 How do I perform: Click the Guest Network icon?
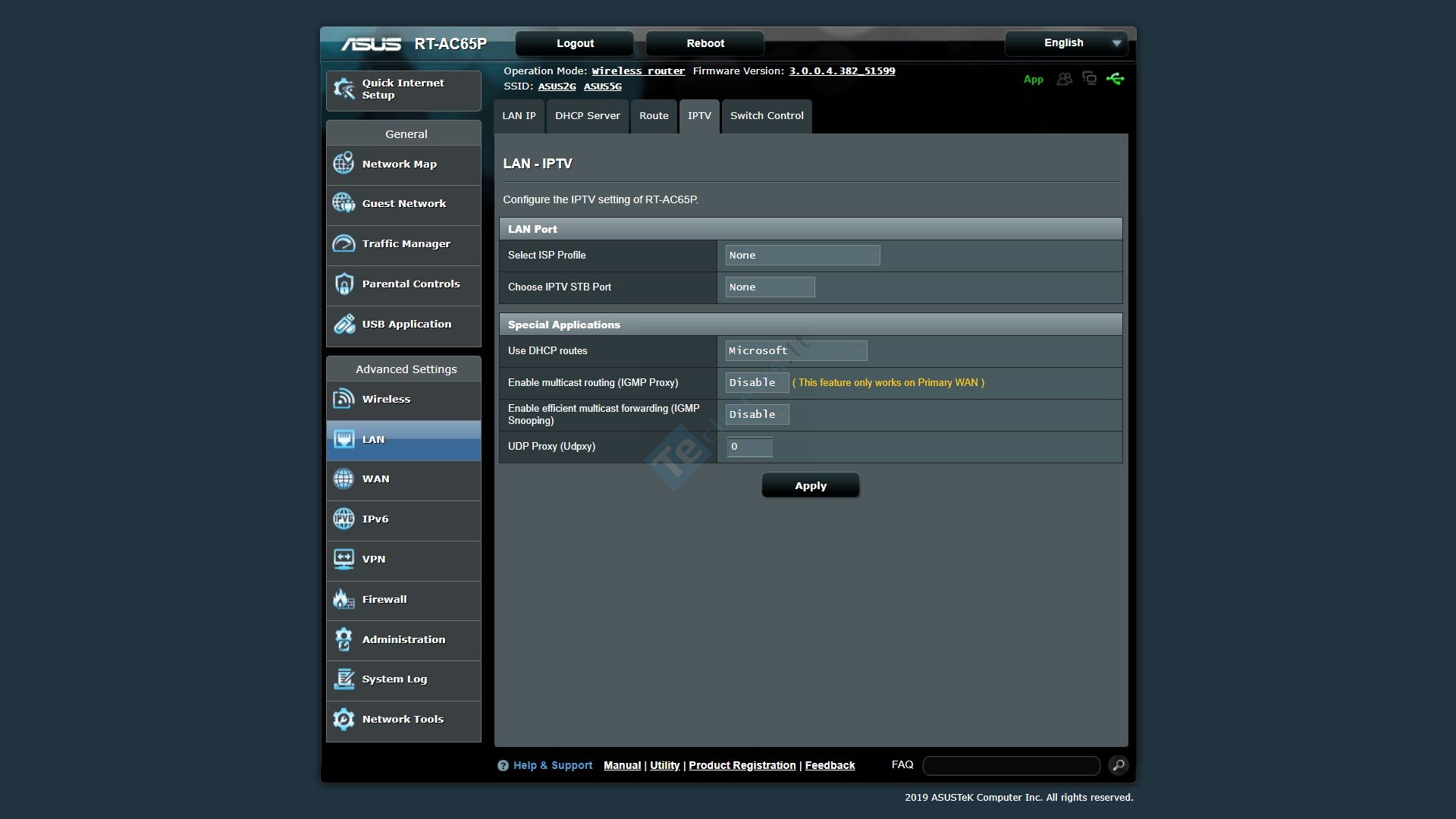tap(344, 203)
